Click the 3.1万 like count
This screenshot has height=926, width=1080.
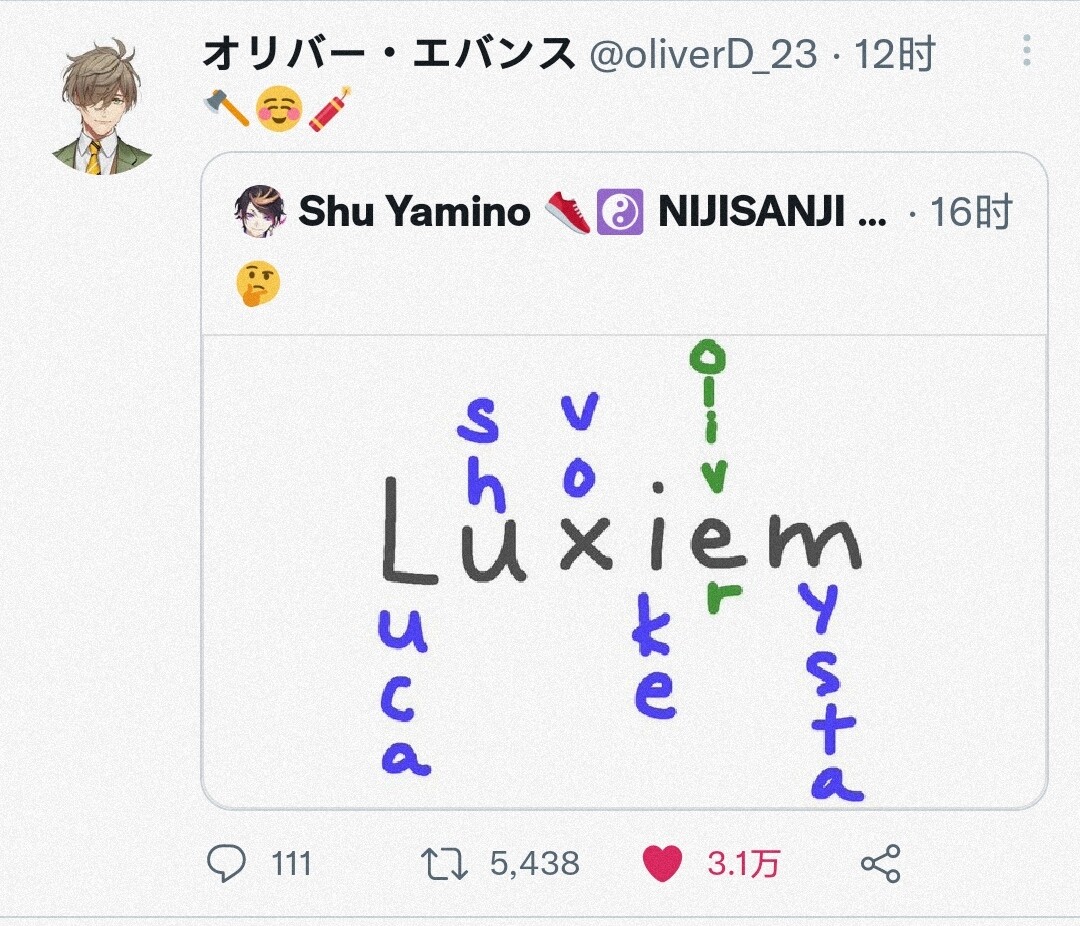tap(743, 864)
